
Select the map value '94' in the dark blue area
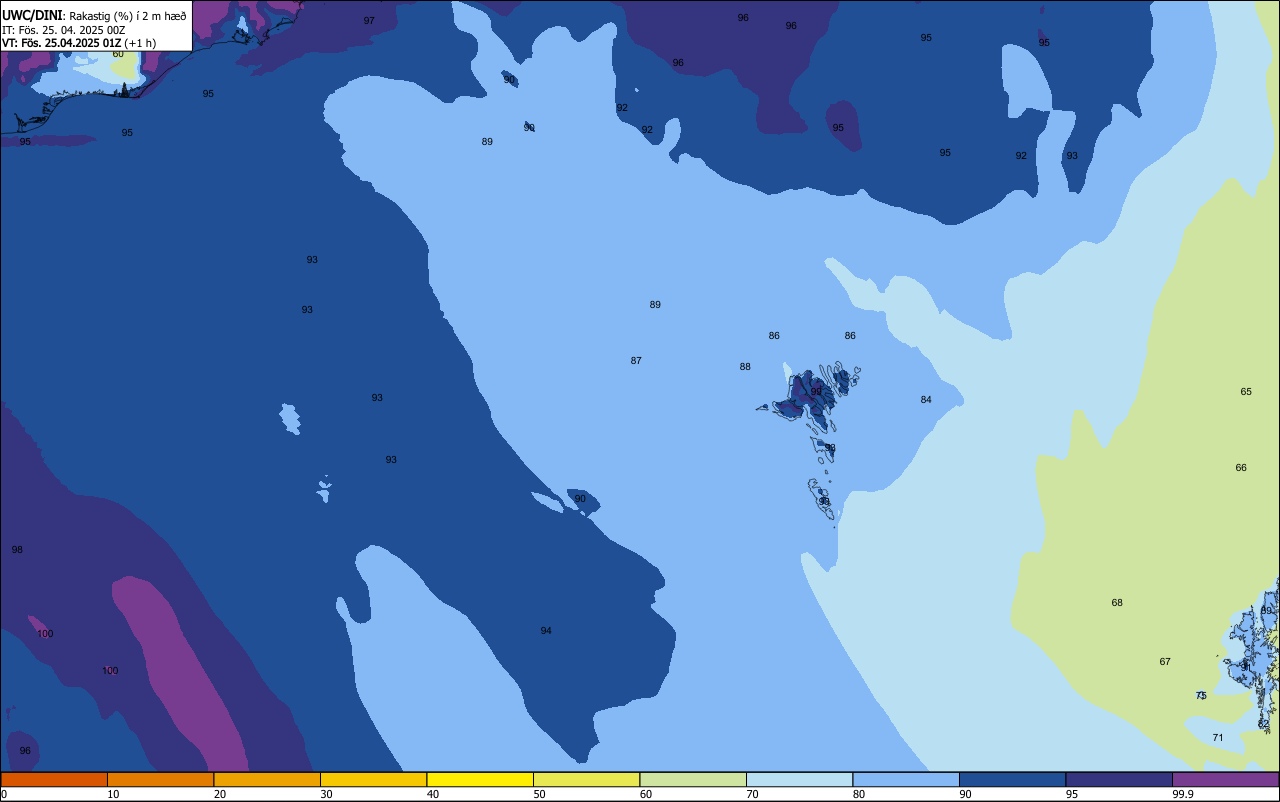pyautogui.click(x=546, y=631)
